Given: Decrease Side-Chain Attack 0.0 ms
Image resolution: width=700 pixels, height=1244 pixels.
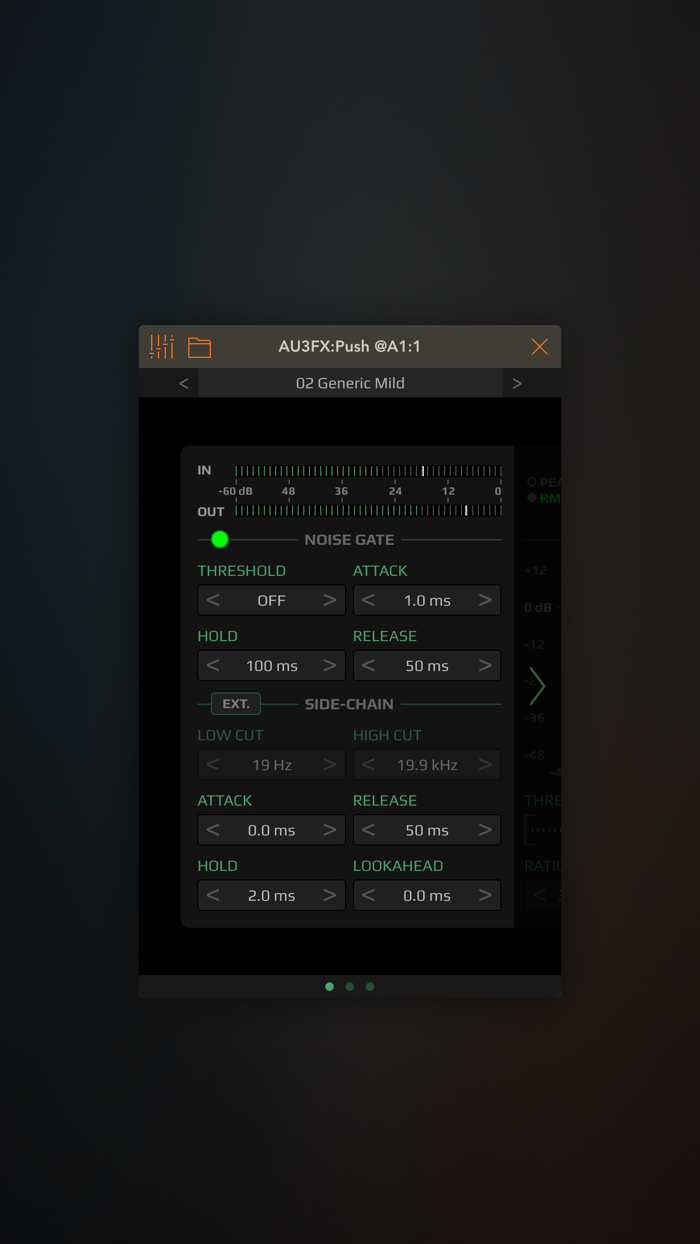Looking at the screenshot, I should pos(213,830).
